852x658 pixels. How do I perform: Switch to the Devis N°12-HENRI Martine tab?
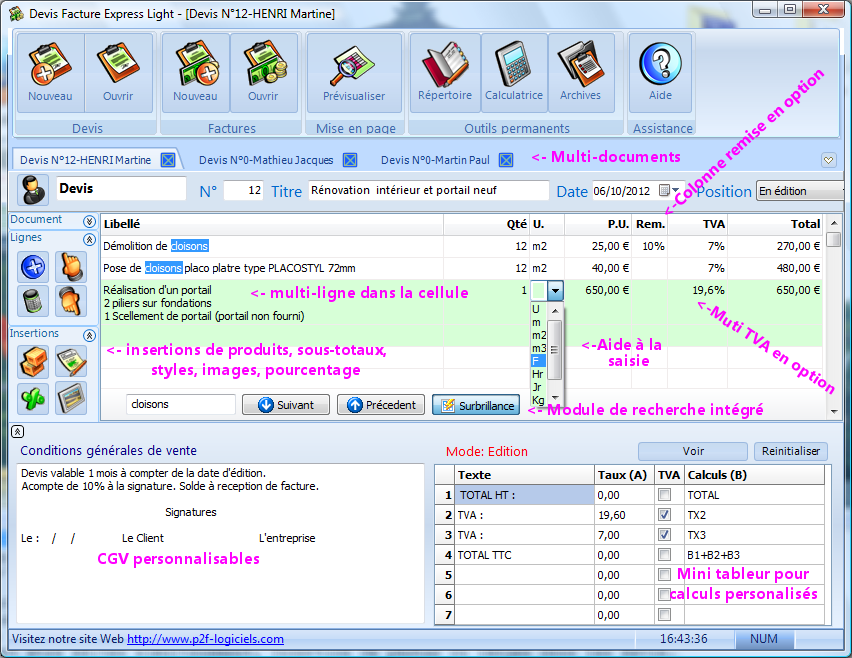[85, 160]
